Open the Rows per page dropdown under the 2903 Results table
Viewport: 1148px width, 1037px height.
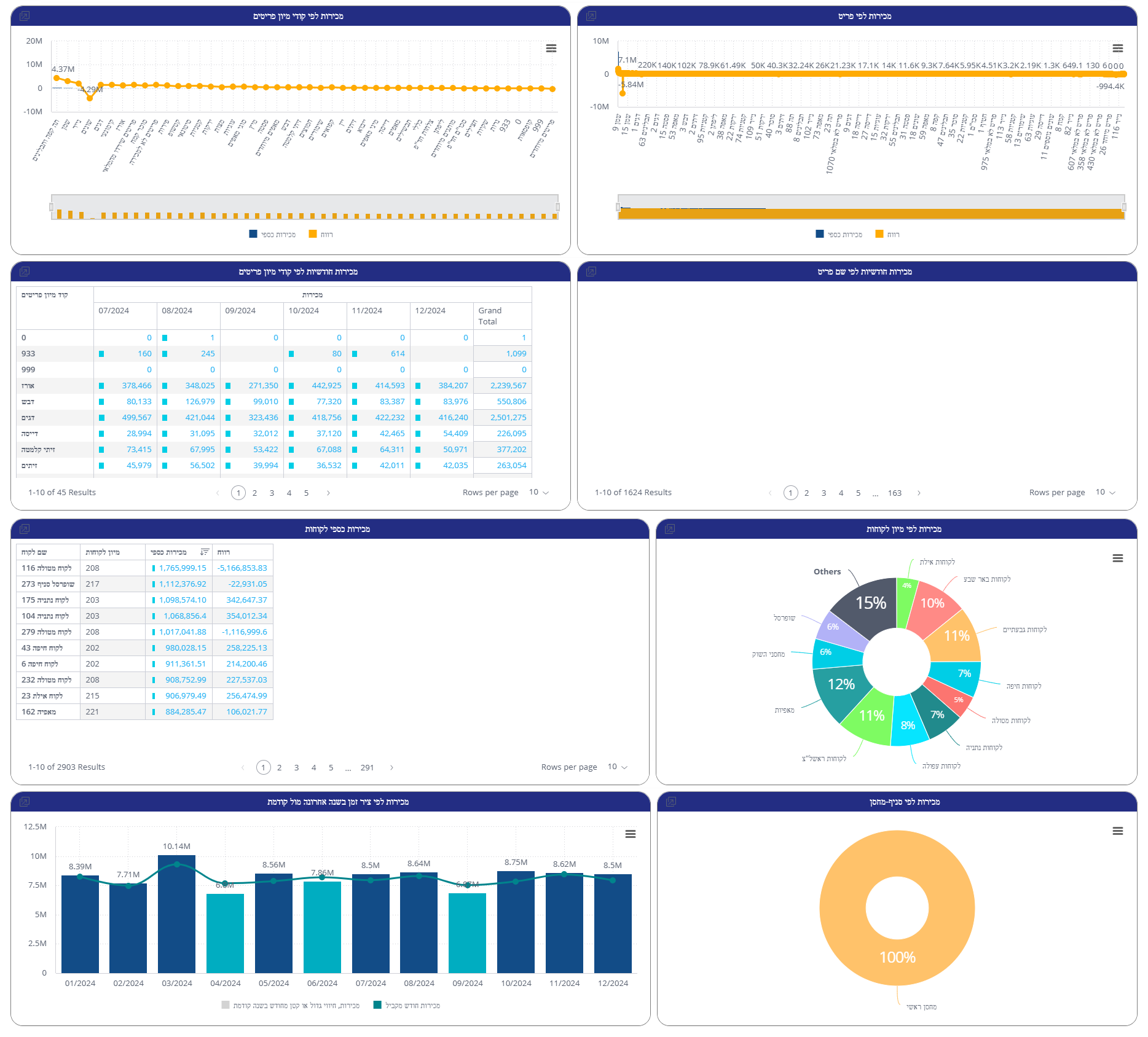coord(618,767)
